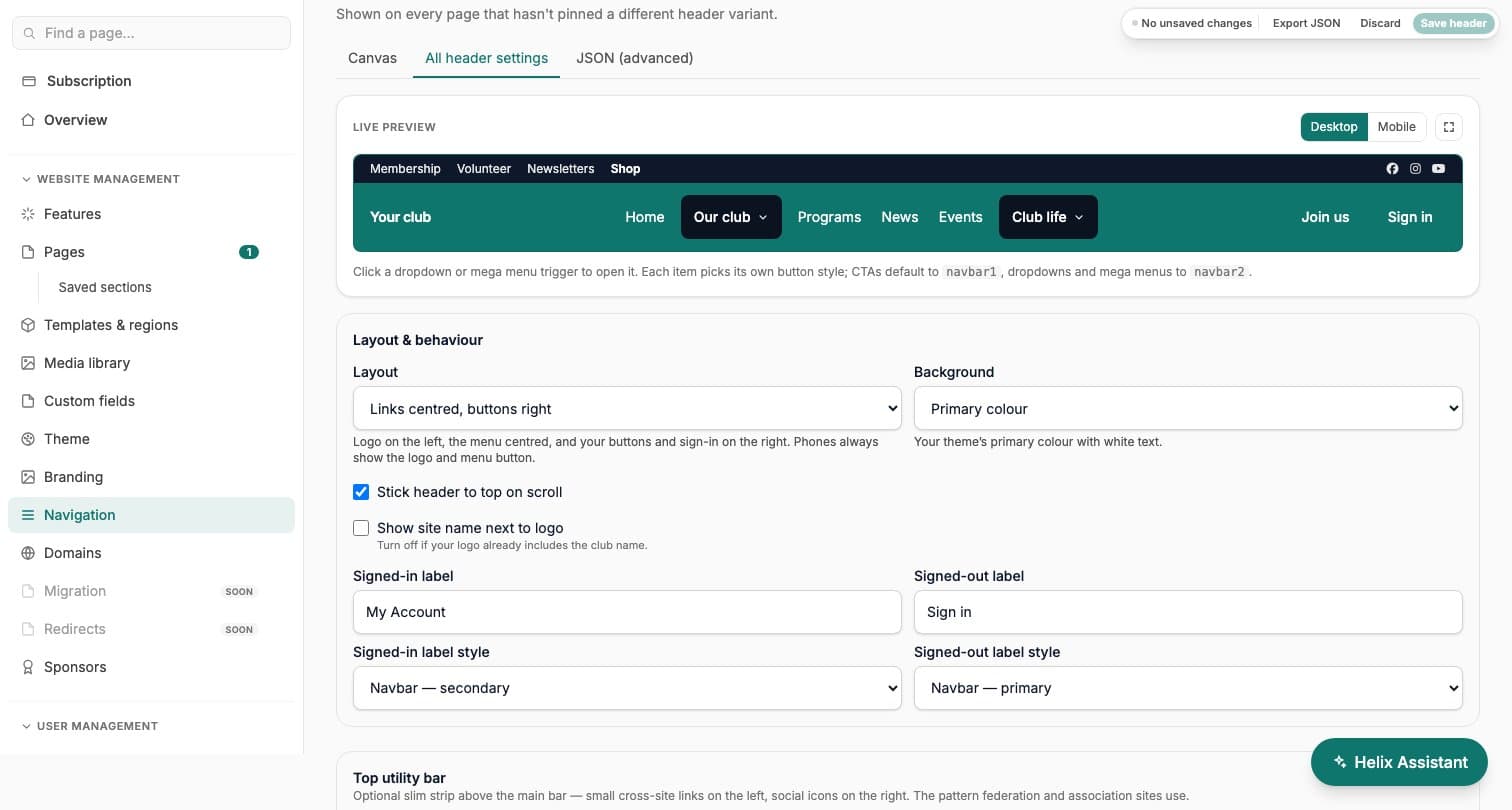
Task: Click the 'Top utility bar' heading
Action: point(399,778)
